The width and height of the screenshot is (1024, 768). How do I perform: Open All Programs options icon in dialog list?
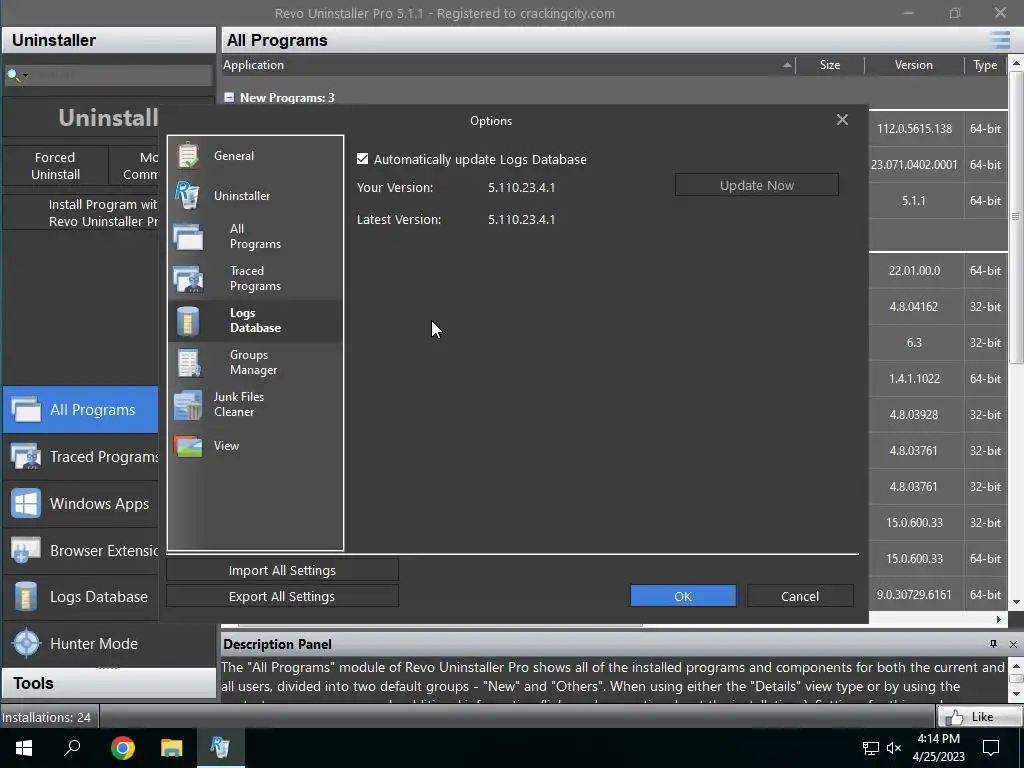click(188, 236)
